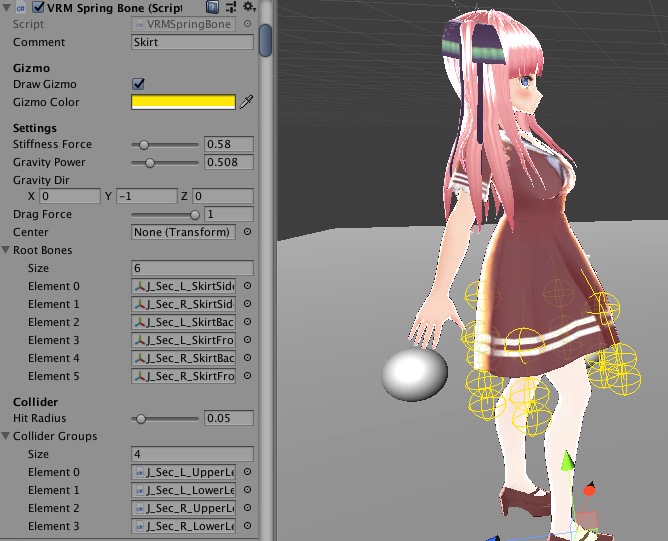Viewport: 668px width, 541px height.
Task: Select Root Bones Element 3 J_Sec_L_SkirtFront
Action: pyautogui.click(x=183, y=340)
